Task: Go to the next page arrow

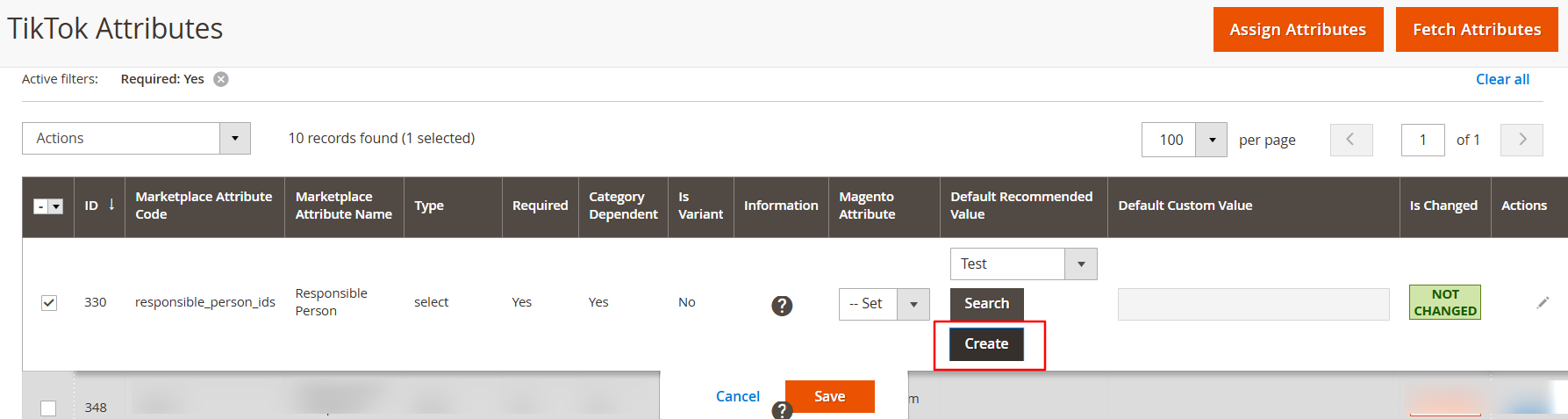Action: pos(1521,140)
